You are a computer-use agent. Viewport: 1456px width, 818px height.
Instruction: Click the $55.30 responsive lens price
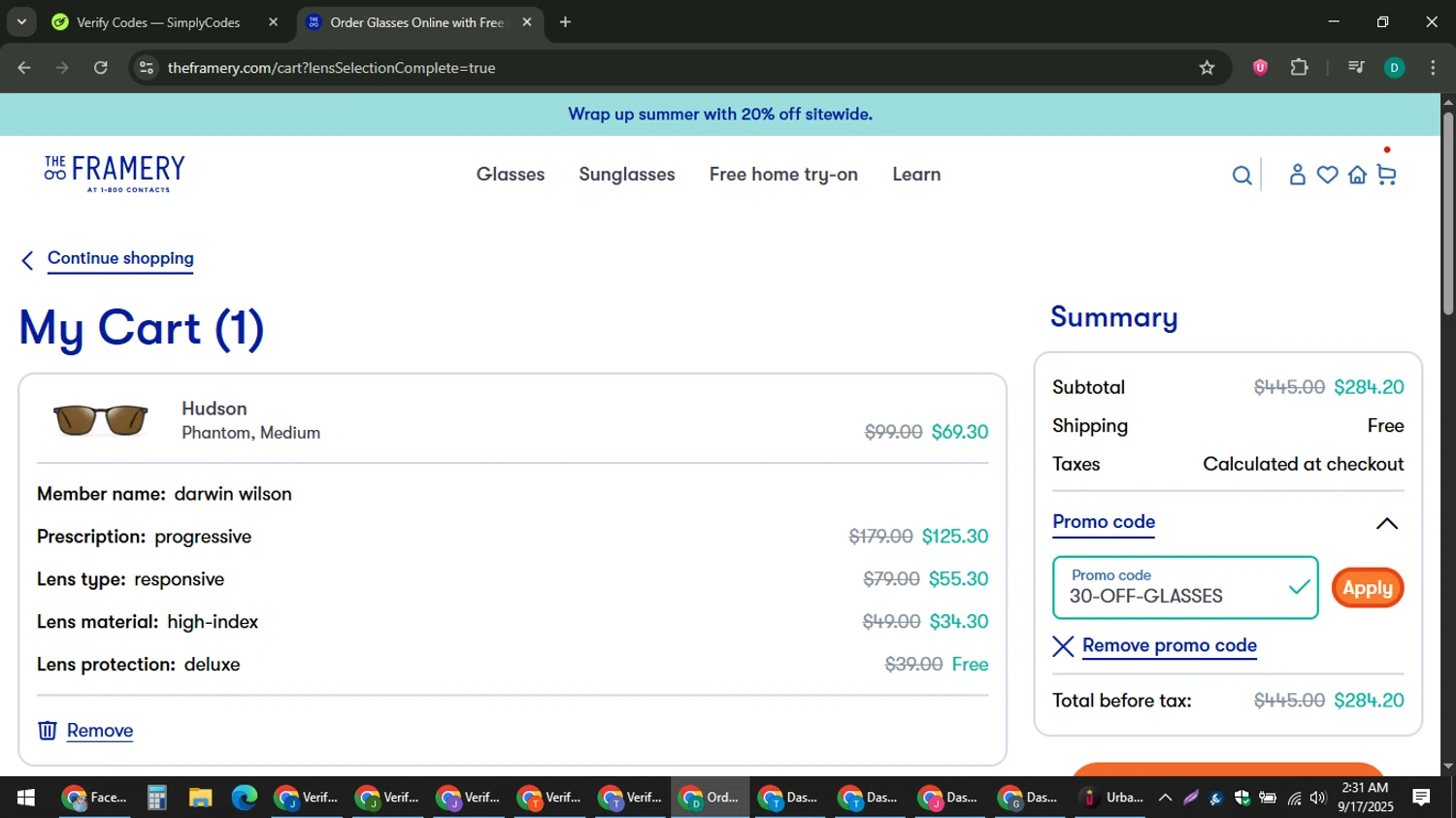tap(958, 579)
